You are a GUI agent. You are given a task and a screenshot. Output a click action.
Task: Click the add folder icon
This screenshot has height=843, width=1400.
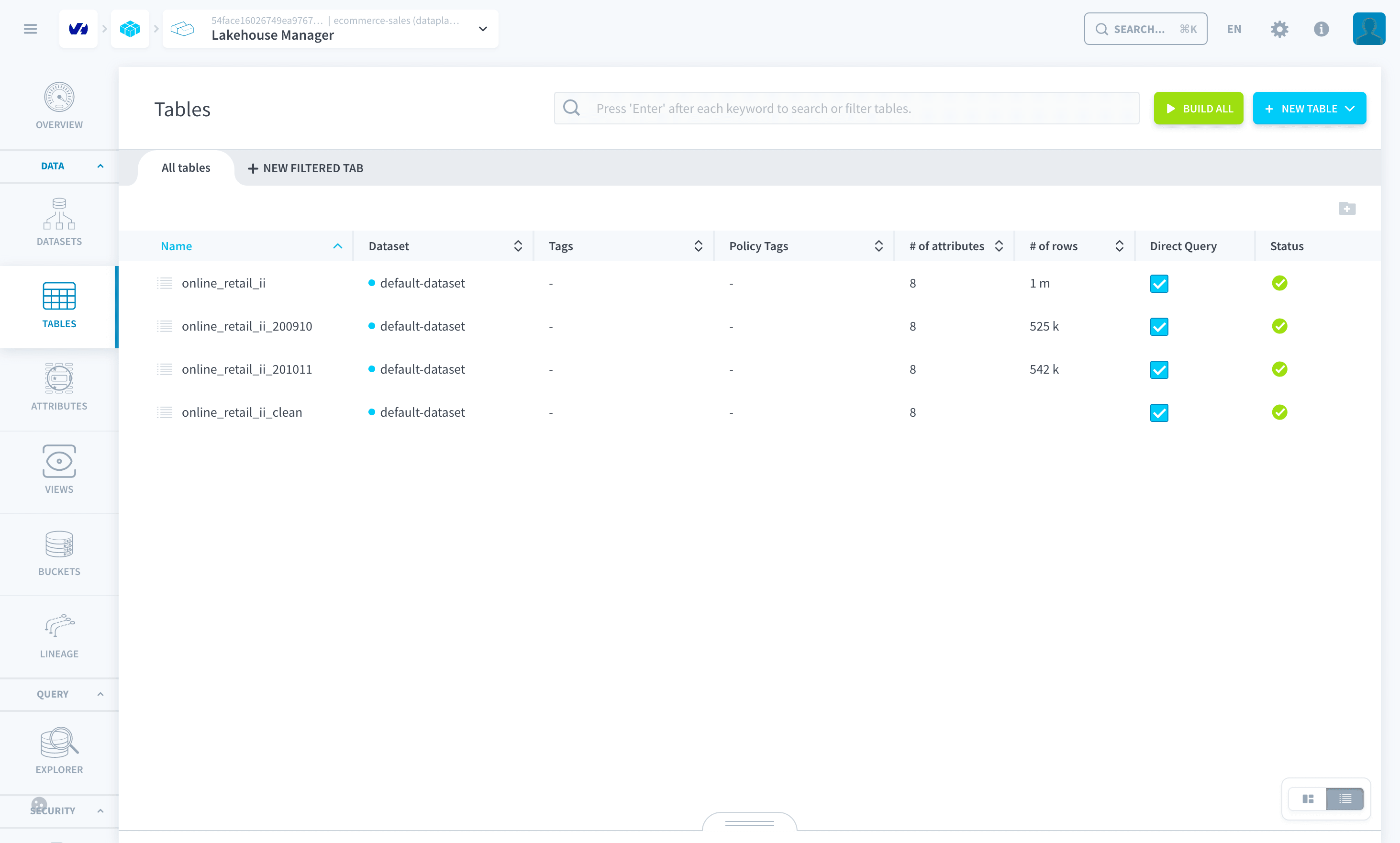tap(1346, 209)
